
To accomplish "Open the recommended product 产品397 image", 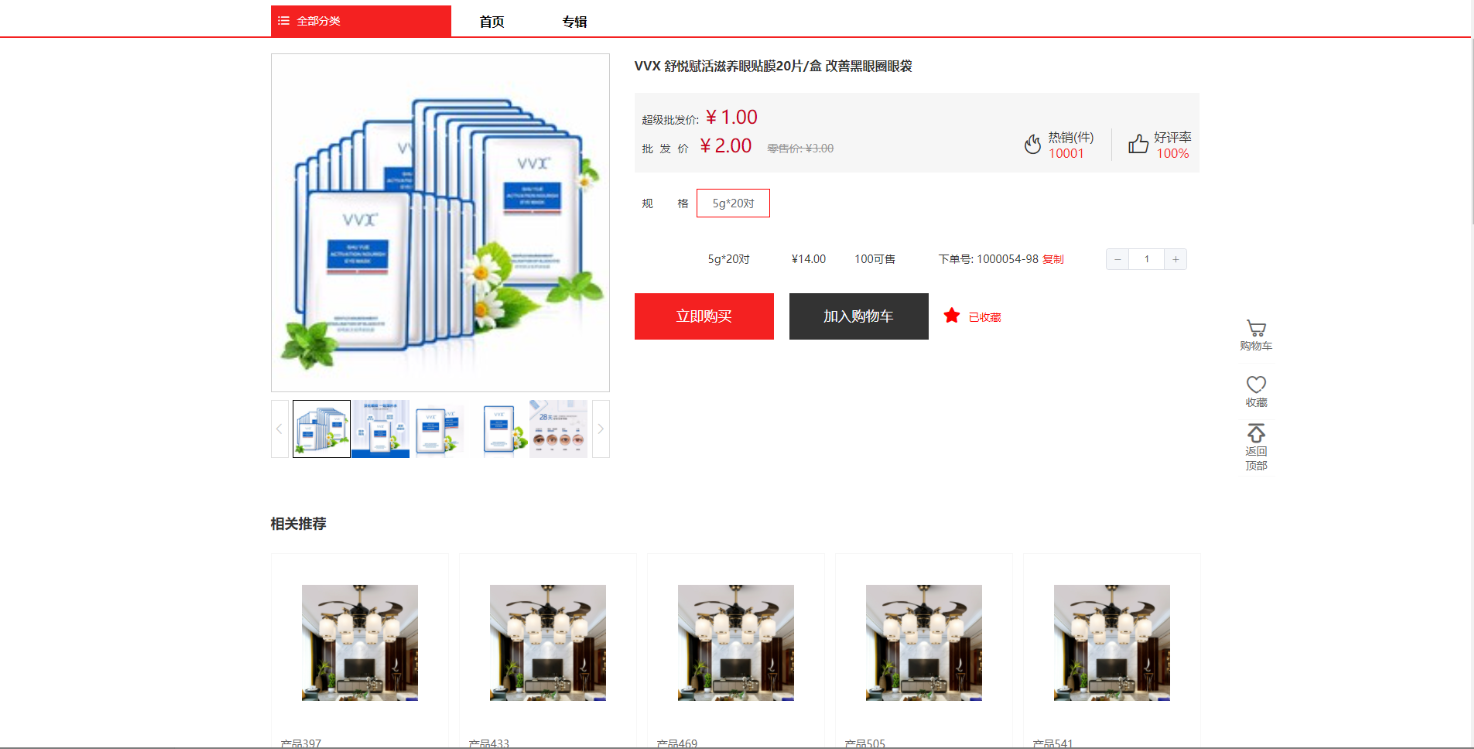I will tap(360, 643).
